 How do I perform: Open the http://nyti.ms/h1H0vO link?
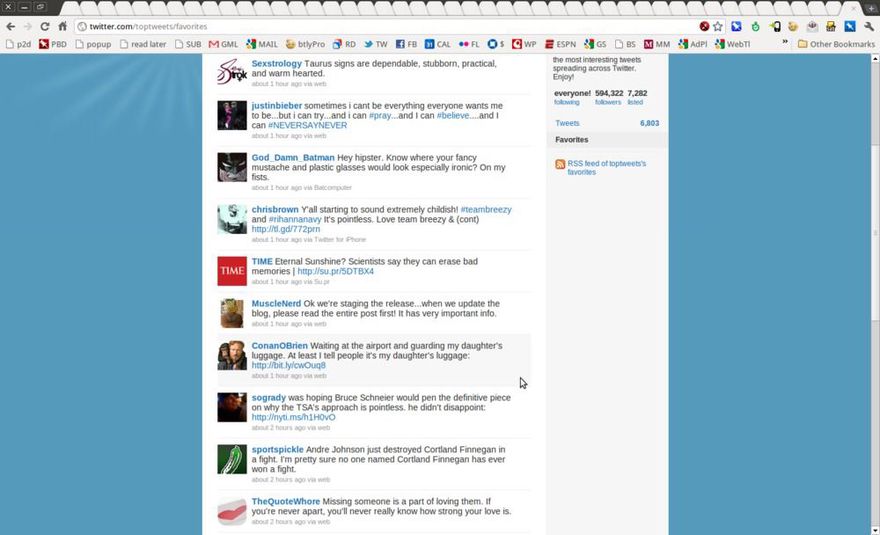pos(294,418)
